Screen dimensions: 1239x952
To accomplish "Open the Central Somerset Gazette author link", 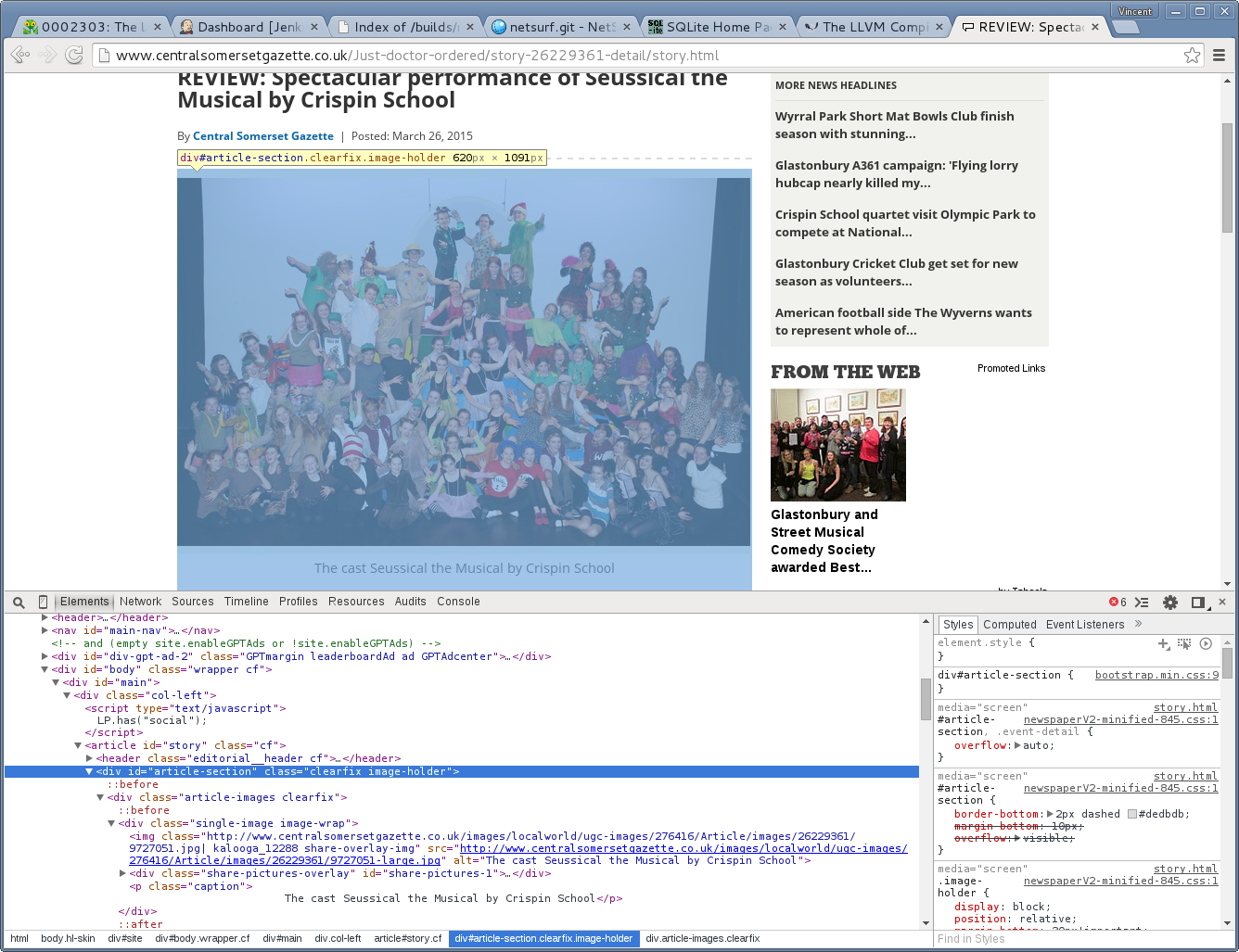I will click(262, 136).
